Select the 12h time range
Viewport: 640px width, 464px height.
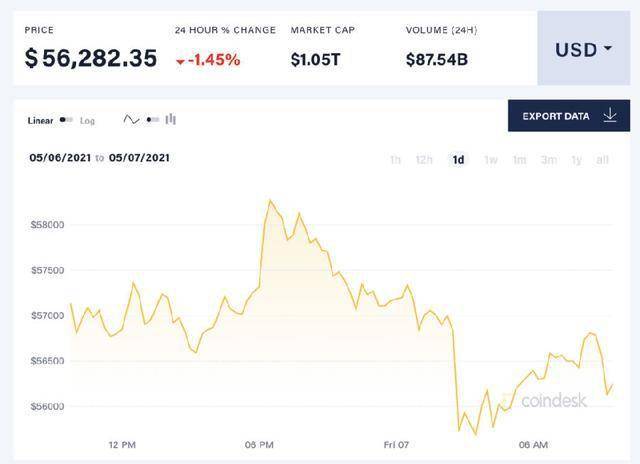(x=424, y=160)
